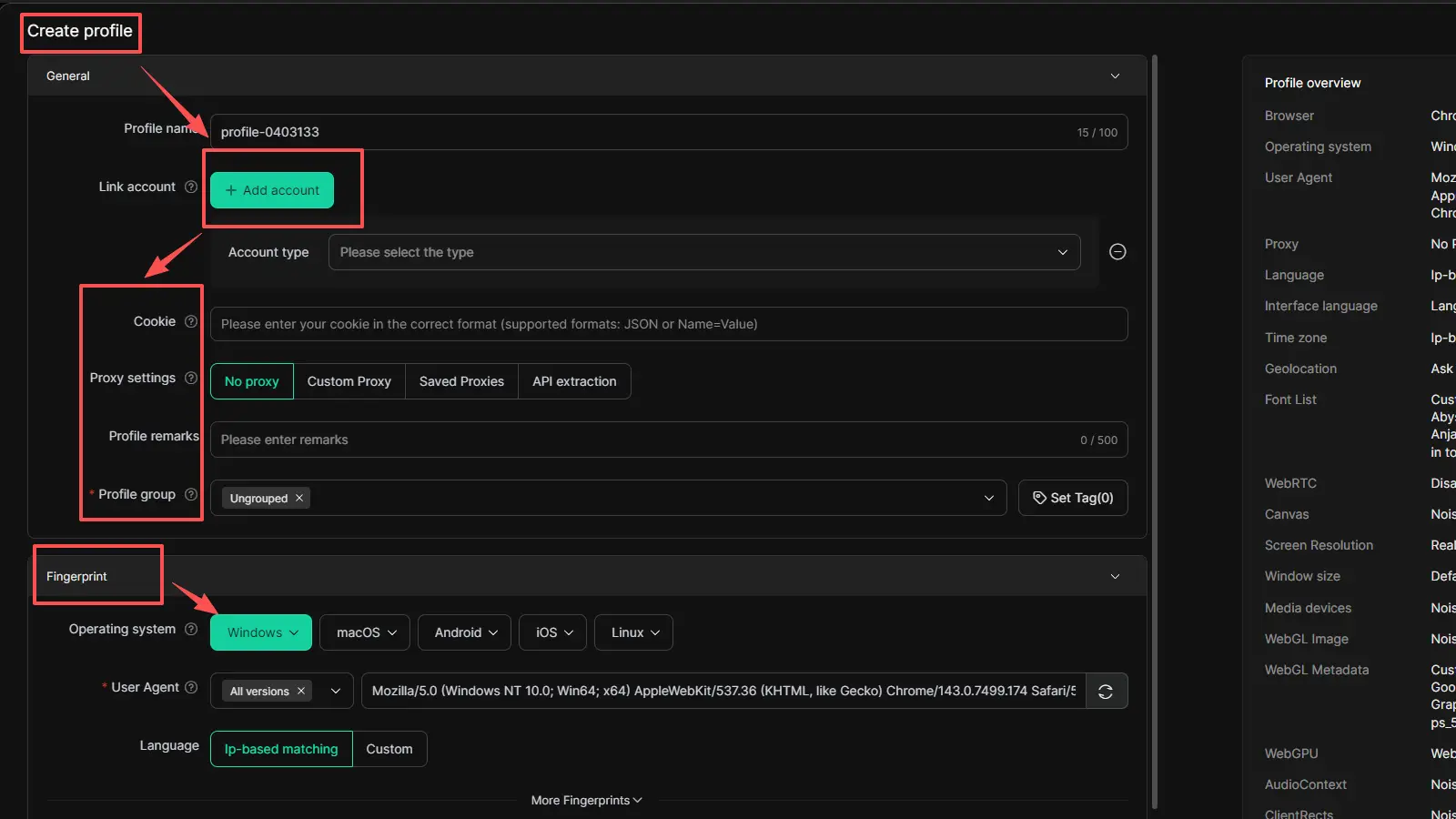The width and height of the screenshot is (1456, 819).
Task: Select the No proxy option
Action: [x=252, y=381]
